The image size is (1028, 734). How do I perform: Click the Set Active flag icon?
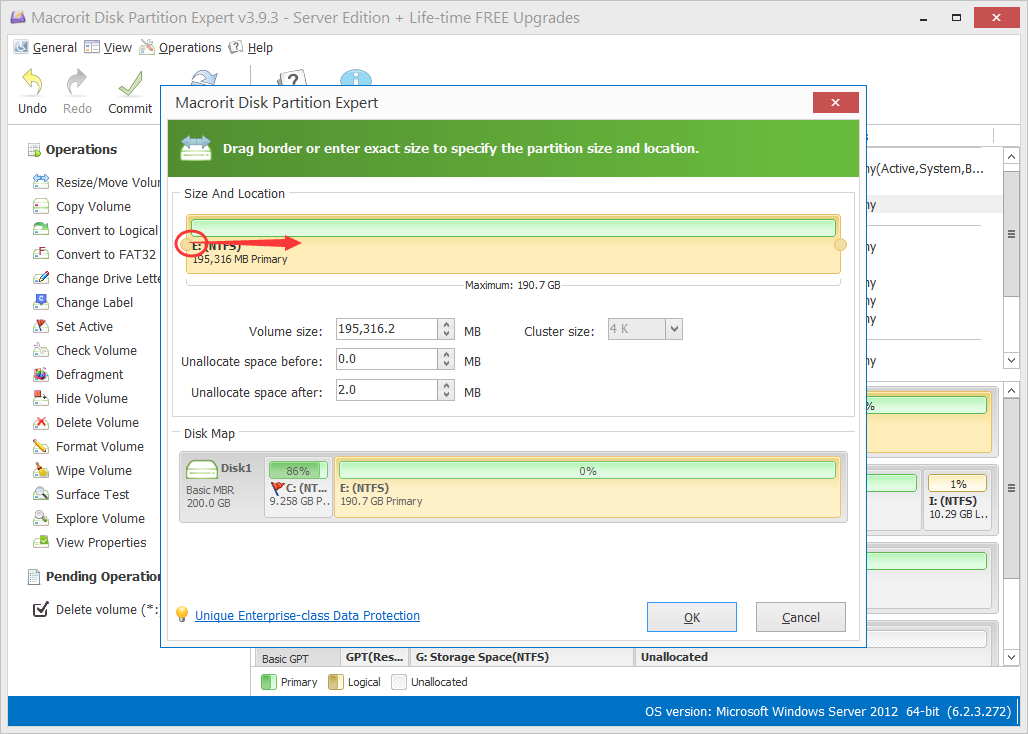tap(41, 326)
